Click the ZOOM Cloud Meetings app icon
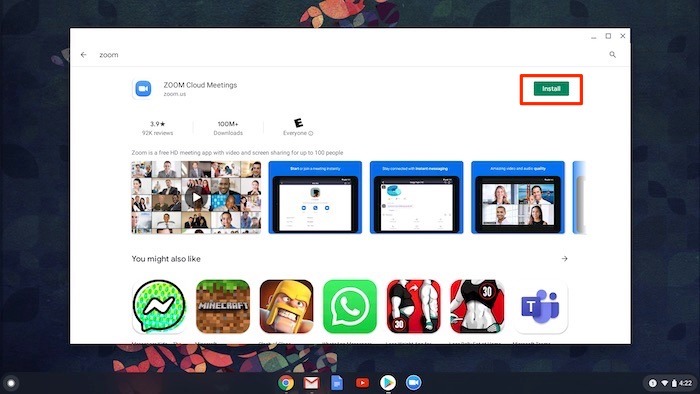This screenshot has height=394, width=700. coord(143,89)
